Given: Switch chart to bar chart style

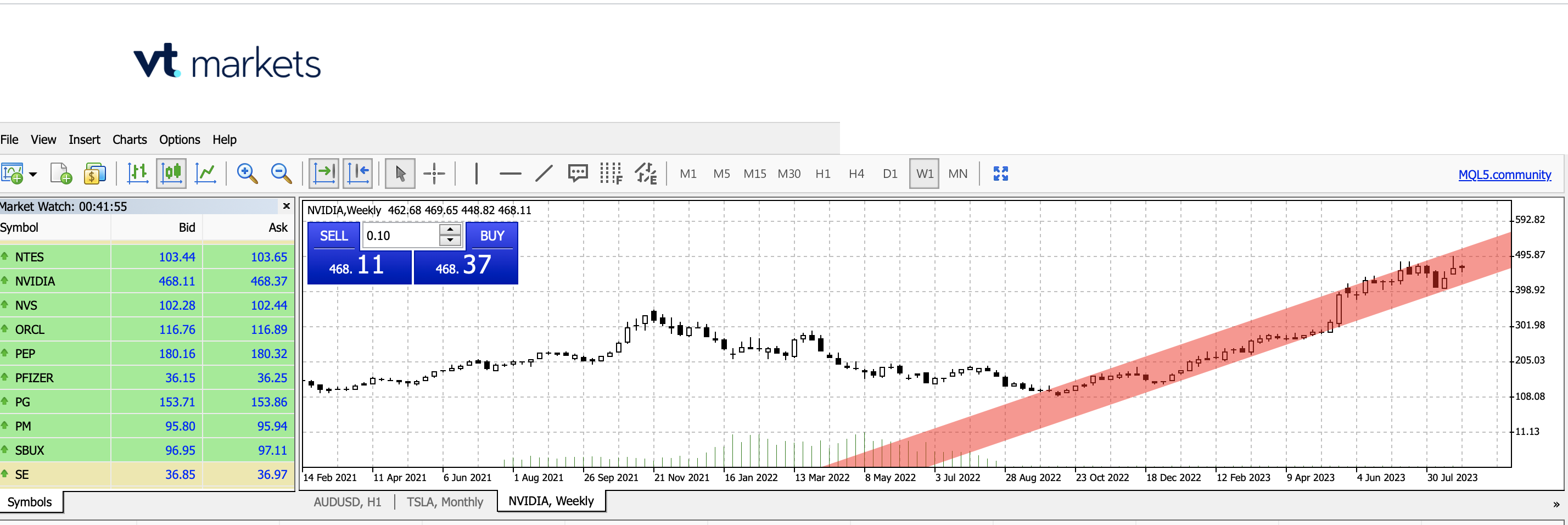Looking at the screenshot, I should coord(138,174).
